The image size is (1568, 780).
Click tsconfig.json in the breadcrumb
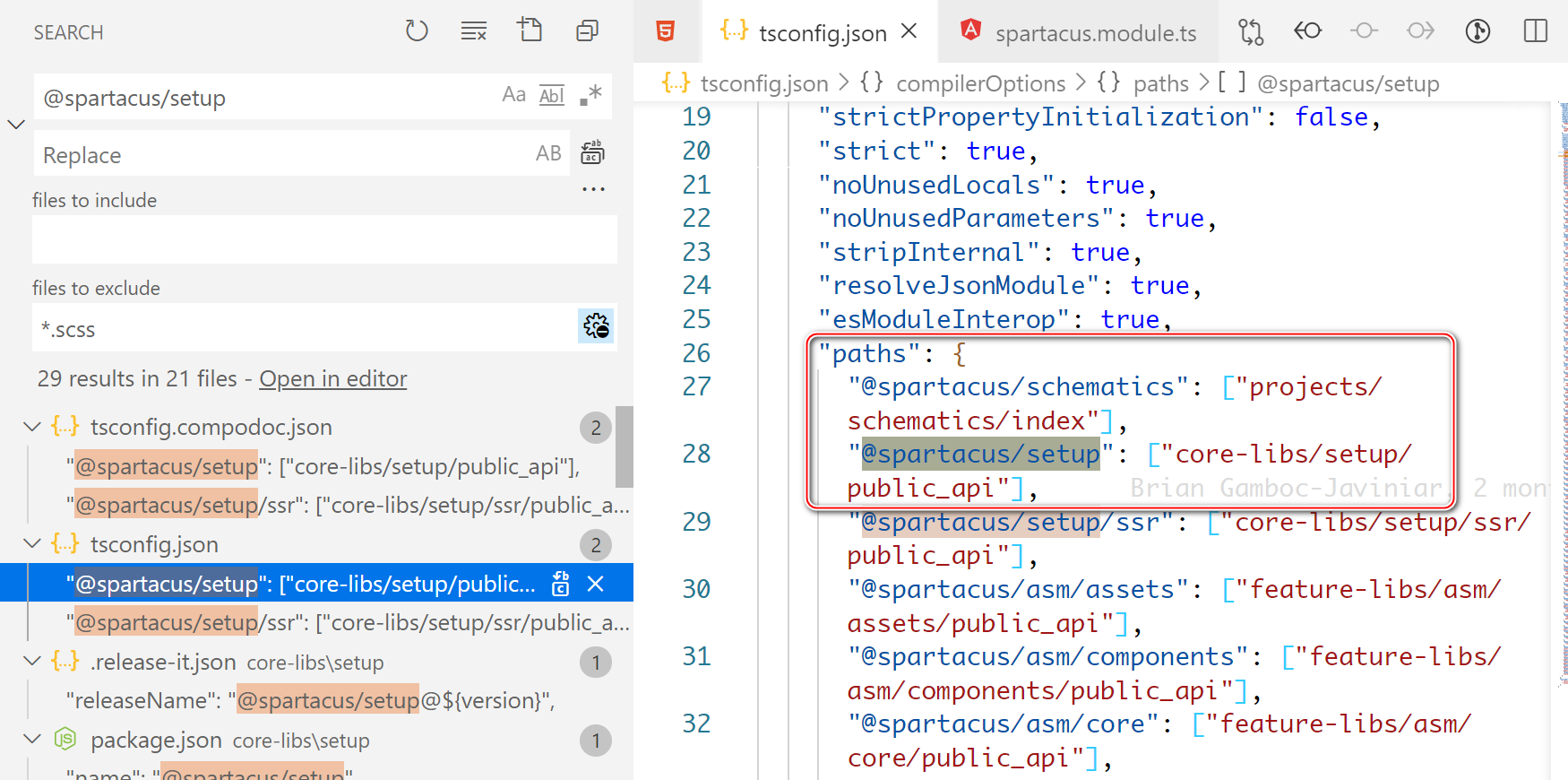click(x=764, y=83)
